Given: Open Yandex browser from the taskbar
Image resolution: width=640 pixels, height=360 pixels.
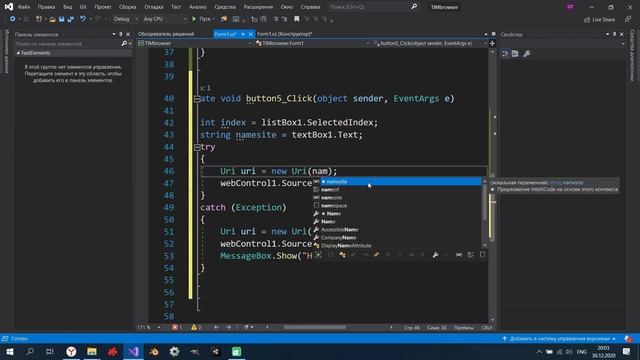Looking at the screenshot, I should click(71, 351).
